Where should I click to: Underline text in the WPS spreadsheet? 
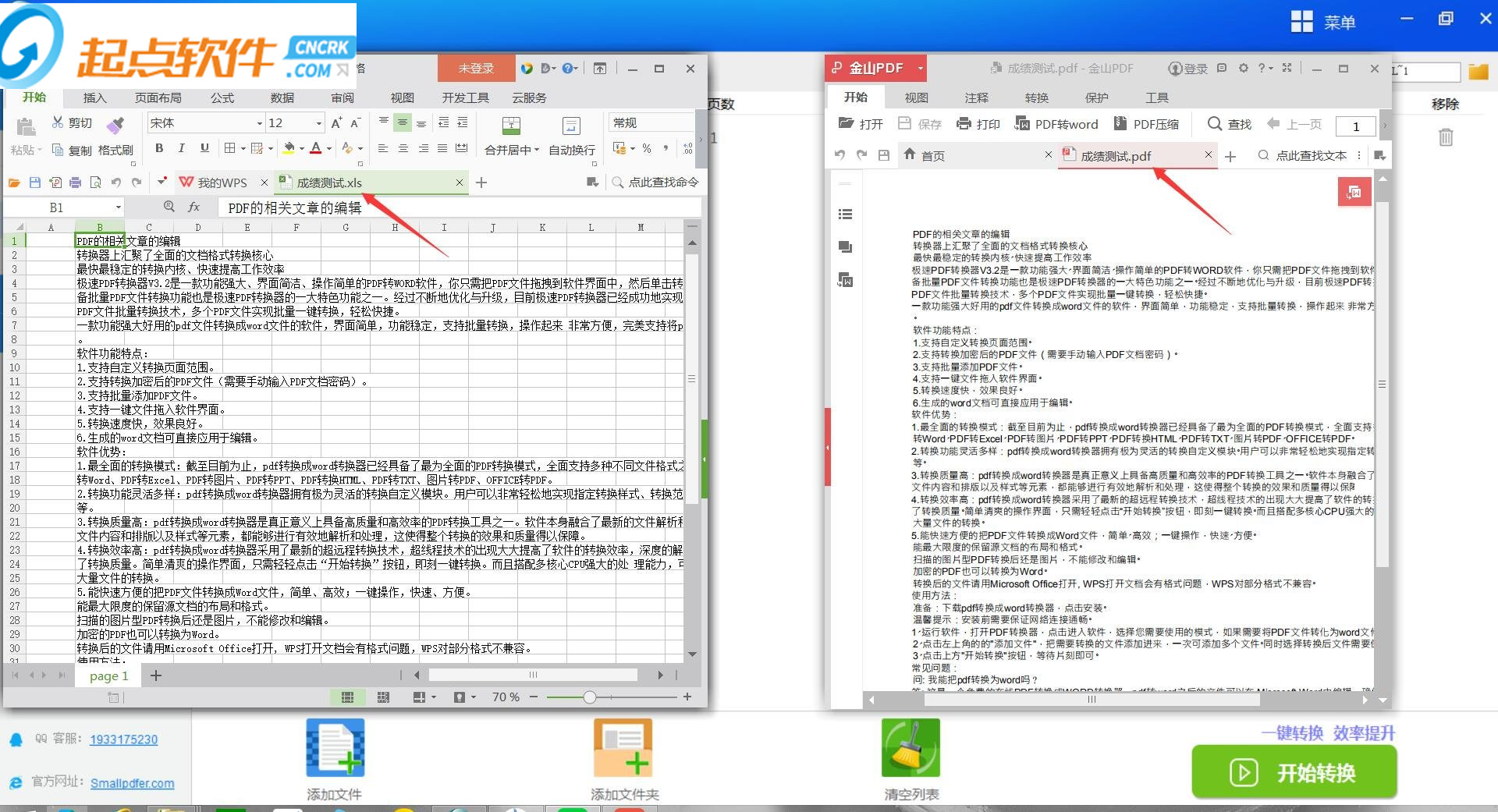tap(204, 148)
